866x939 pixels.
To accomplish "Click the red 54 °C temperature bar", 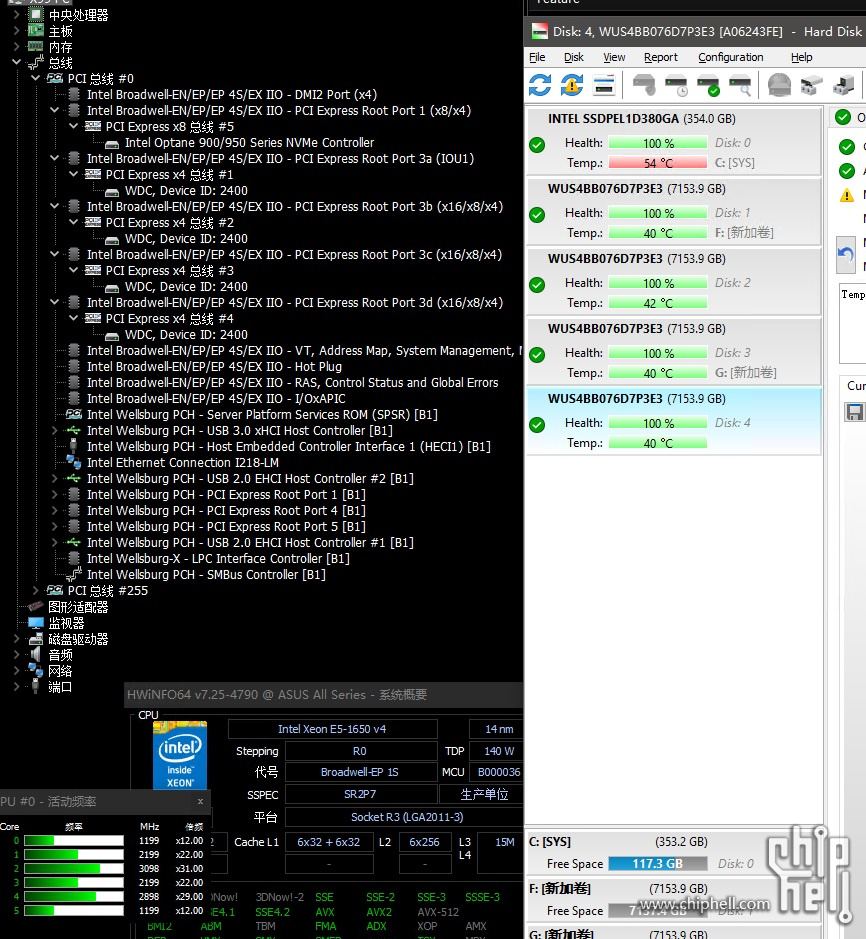I will pos(658,163).
